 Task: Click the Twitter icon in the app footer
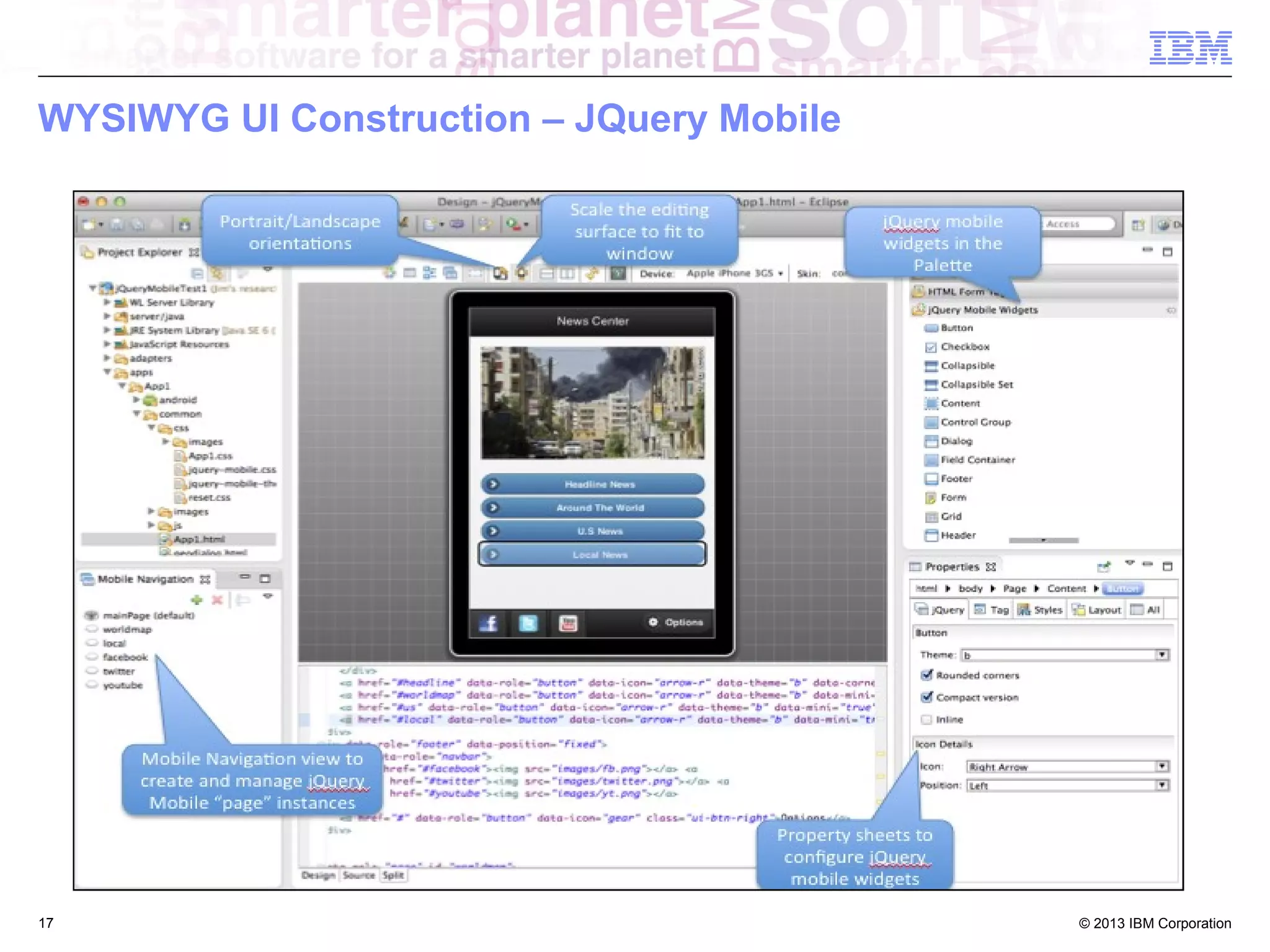(528, 623)
